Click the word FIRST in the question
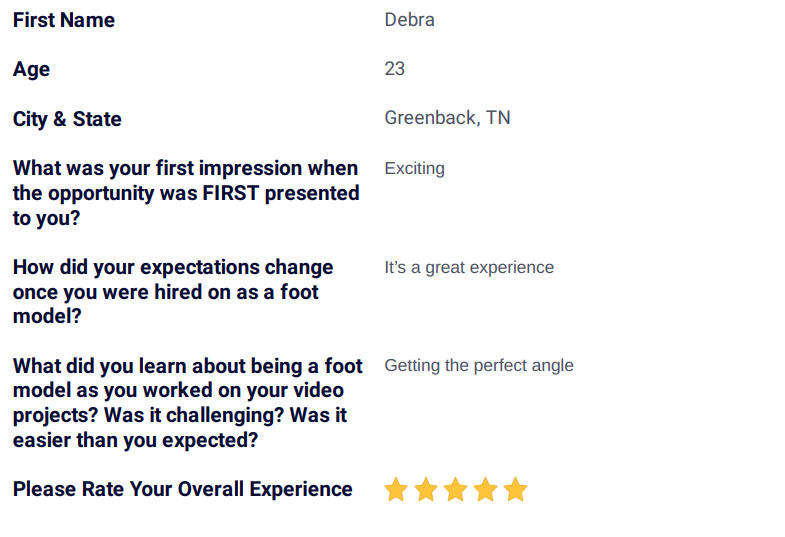The image size is (785, 537). pos(230,193)
